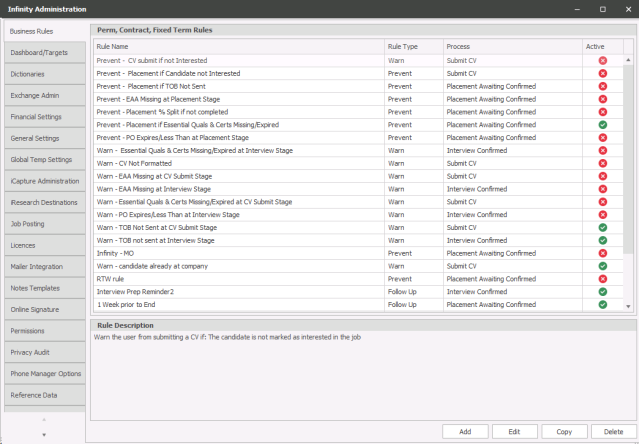Image resolution: width=639 pixels, height=444 pixels.
Task: Click Active icon for Warn - TOB Not Sent at CV Submit Stage
Action: [603, 227]
